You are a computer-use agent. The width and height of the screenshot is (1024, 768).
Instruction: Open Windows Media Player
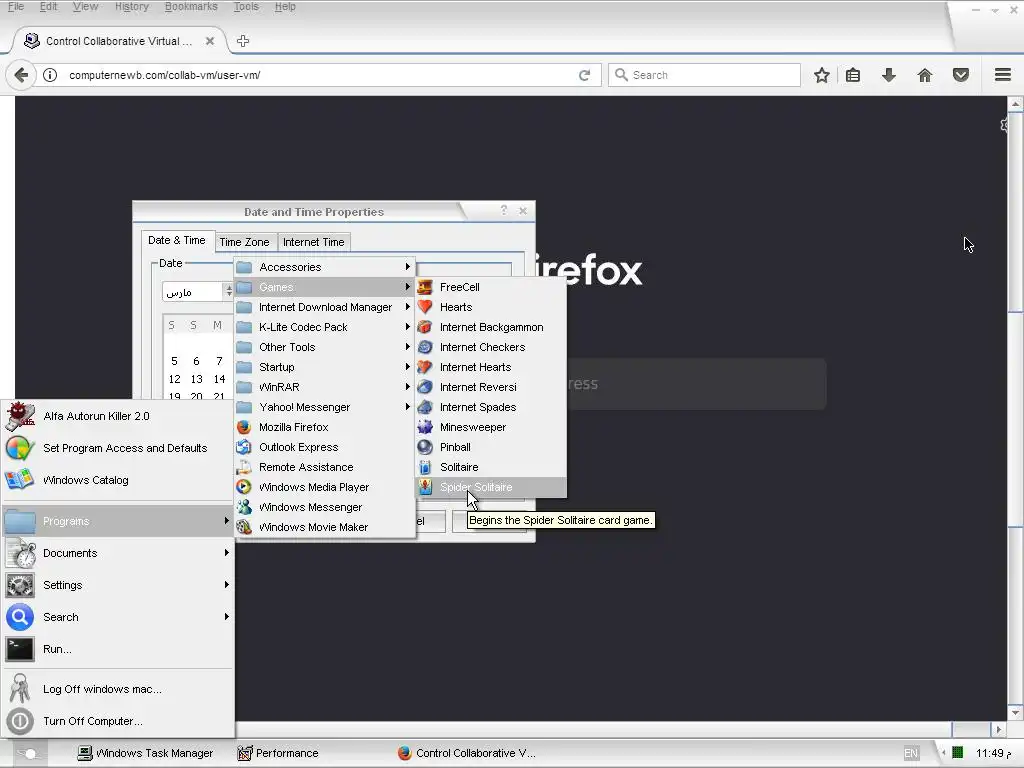pyautogui.click(x=325, y=487)
